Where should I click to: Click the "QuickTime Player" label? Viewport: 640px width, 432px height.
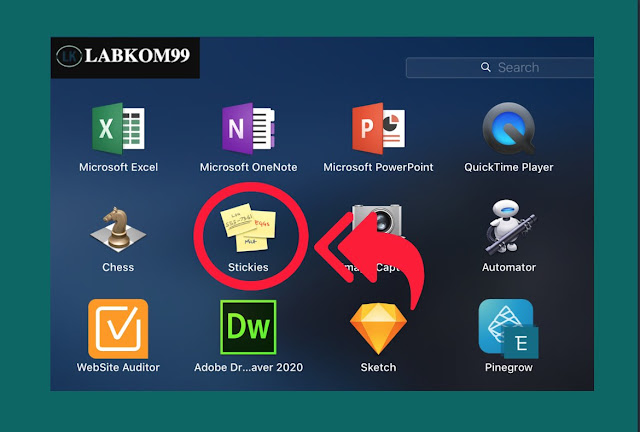tap(509, 167)
